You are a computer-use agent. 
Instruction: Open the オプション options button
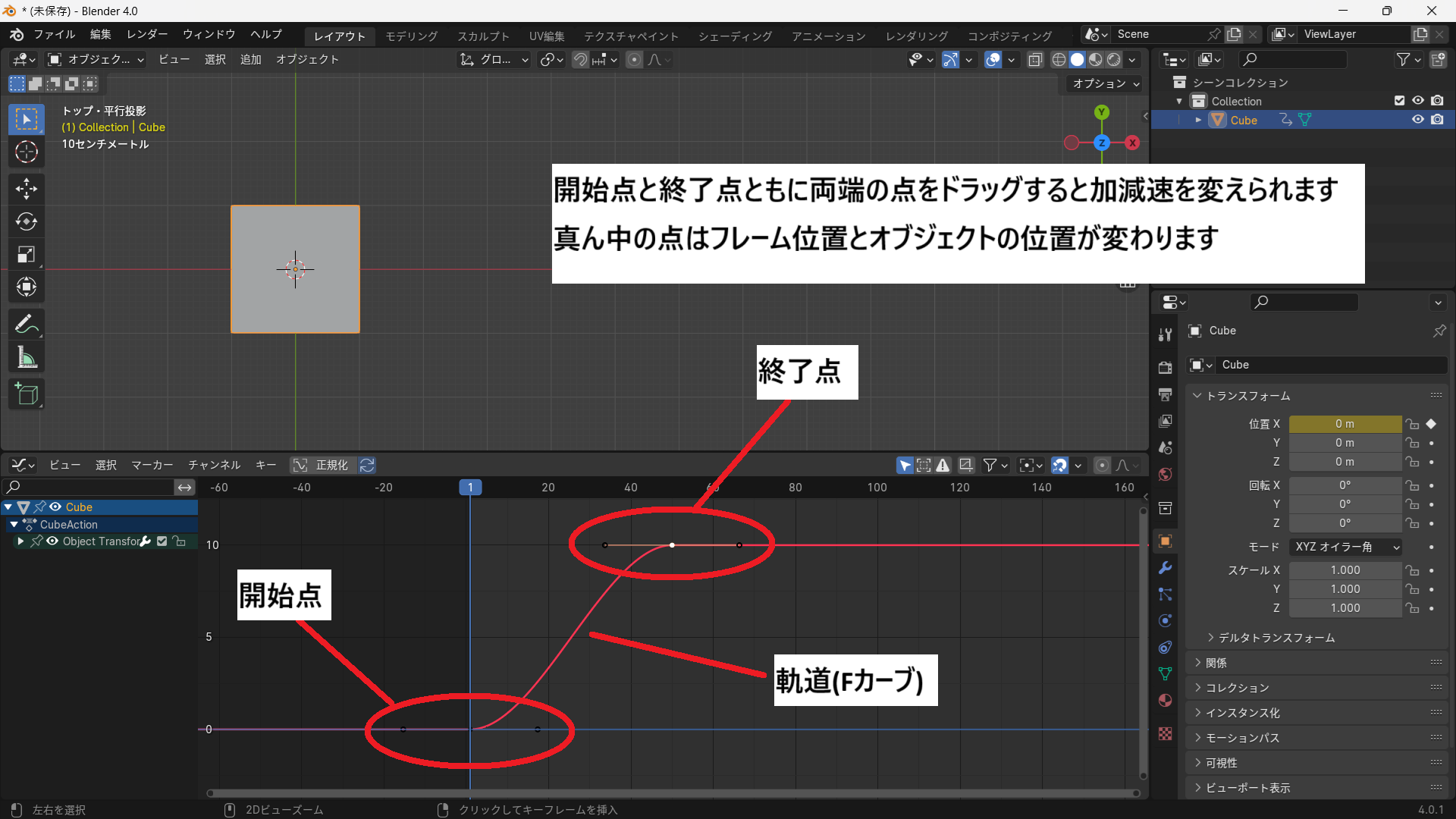click(1105, 83)
